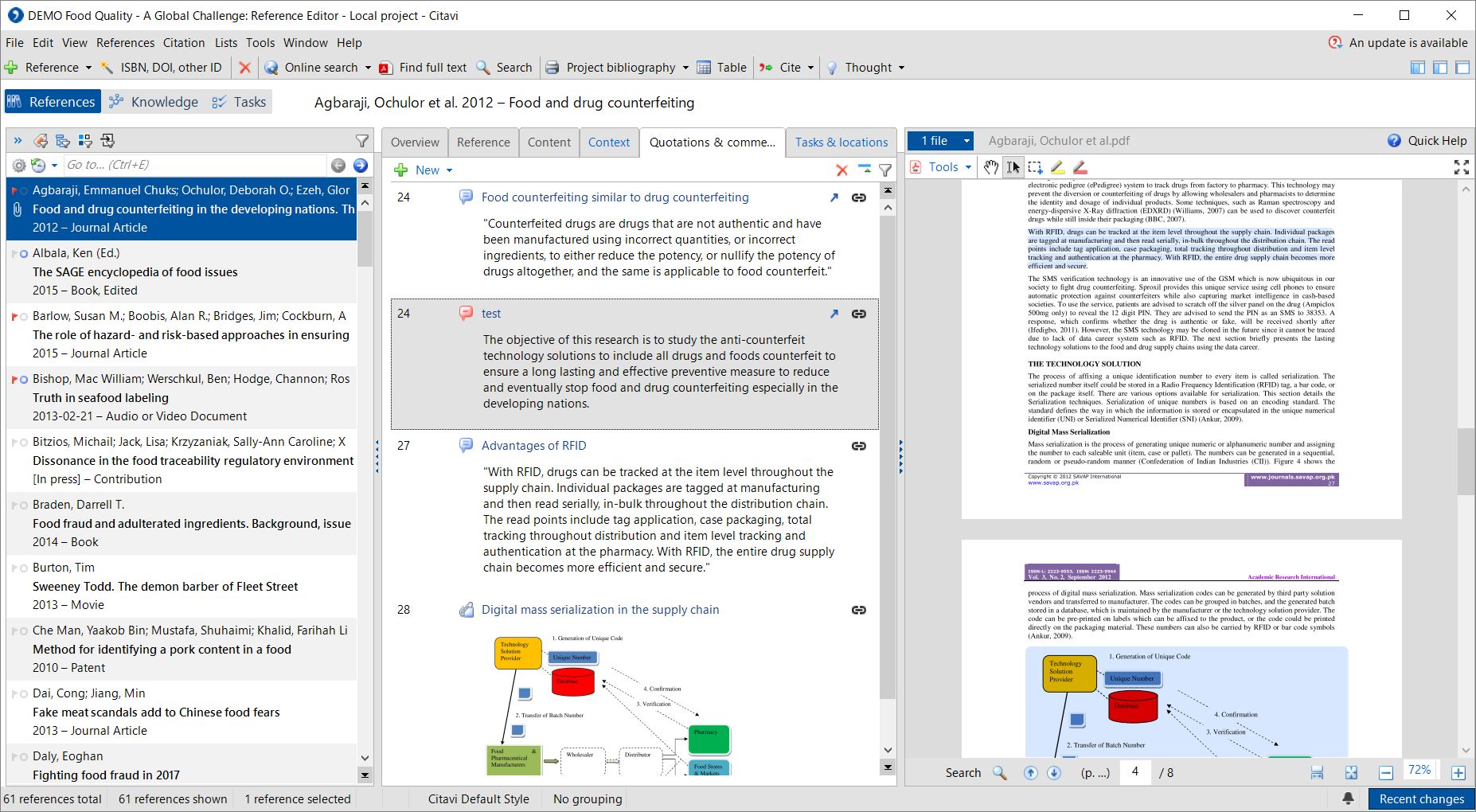Select the rectangle image selection tool
This screenshot has height=812, width=1476.
[1035, 167]
